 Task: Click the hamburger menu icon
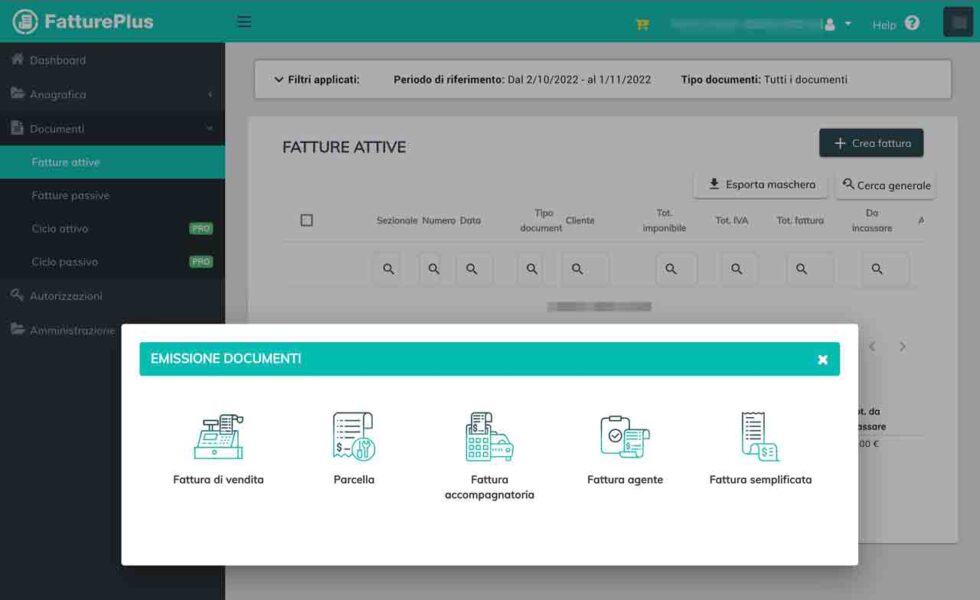coord(243,21)
